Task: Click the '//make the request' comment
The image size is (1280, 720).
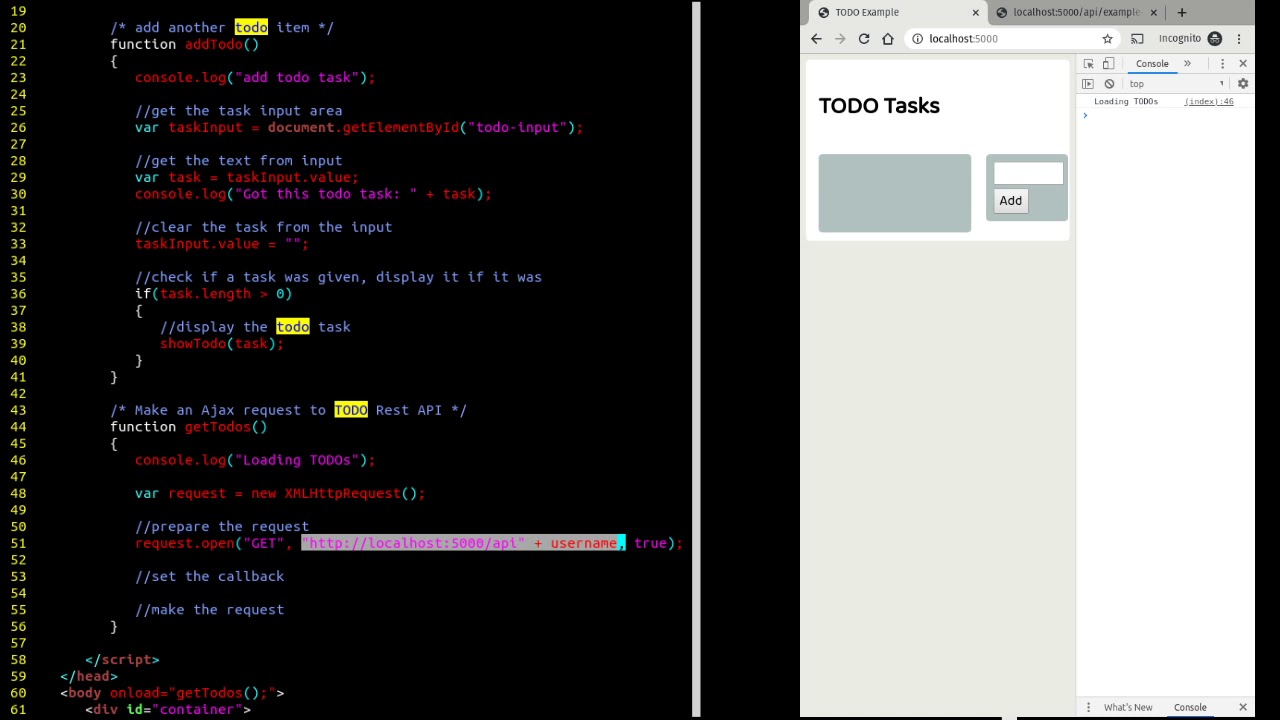Action: 210,609
